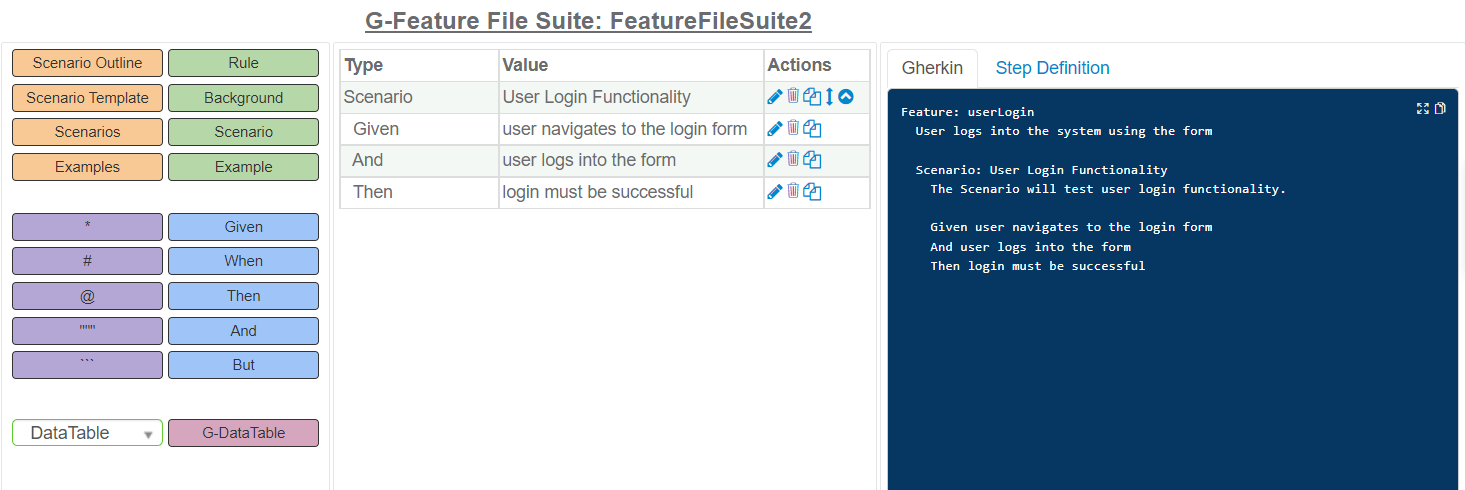Image resolution: width=1465 pixels, height=490 pixels.
Task: Open the DataTable dropdown
Action: (x=87, y=433)
